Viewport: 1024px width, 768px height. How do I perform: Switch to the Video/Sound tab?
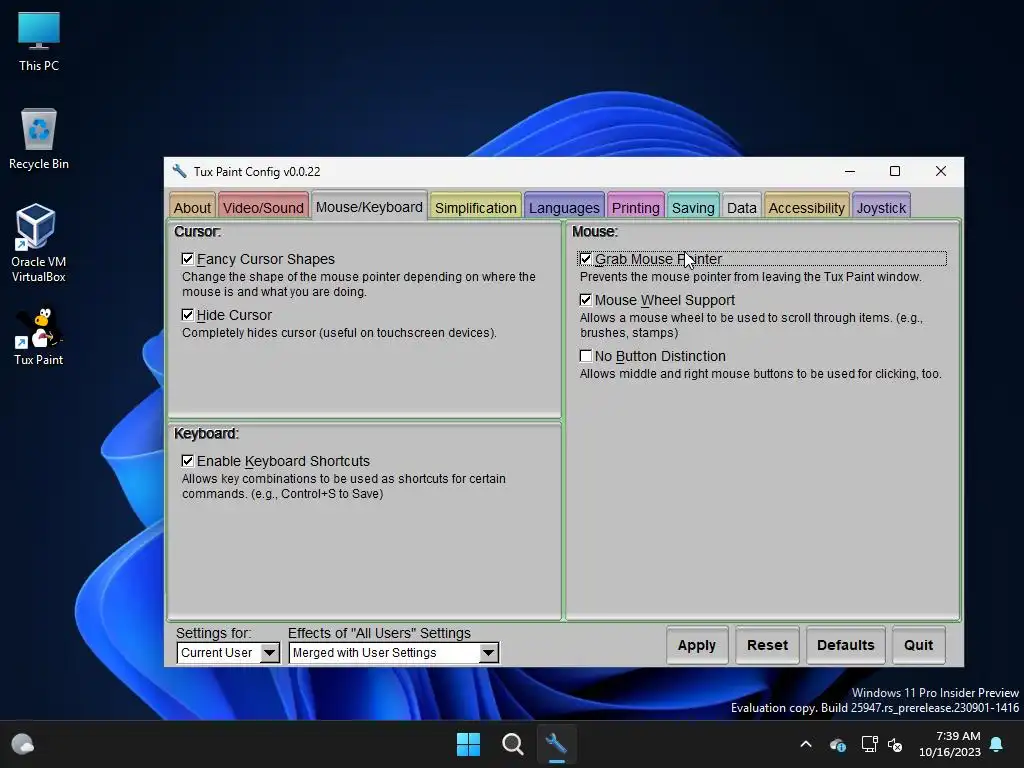point(263,207)
